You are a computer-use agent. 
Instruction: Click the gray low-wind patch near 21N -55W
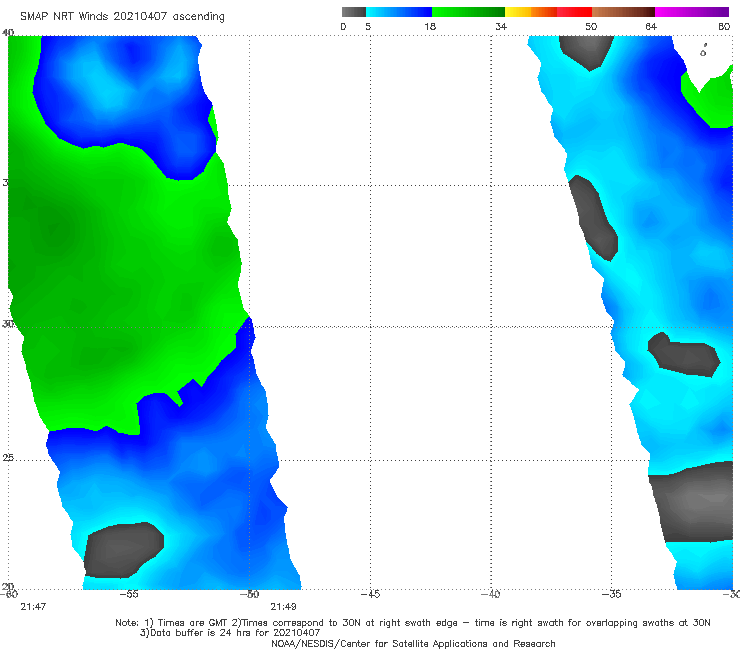click(x=123, y=550)
